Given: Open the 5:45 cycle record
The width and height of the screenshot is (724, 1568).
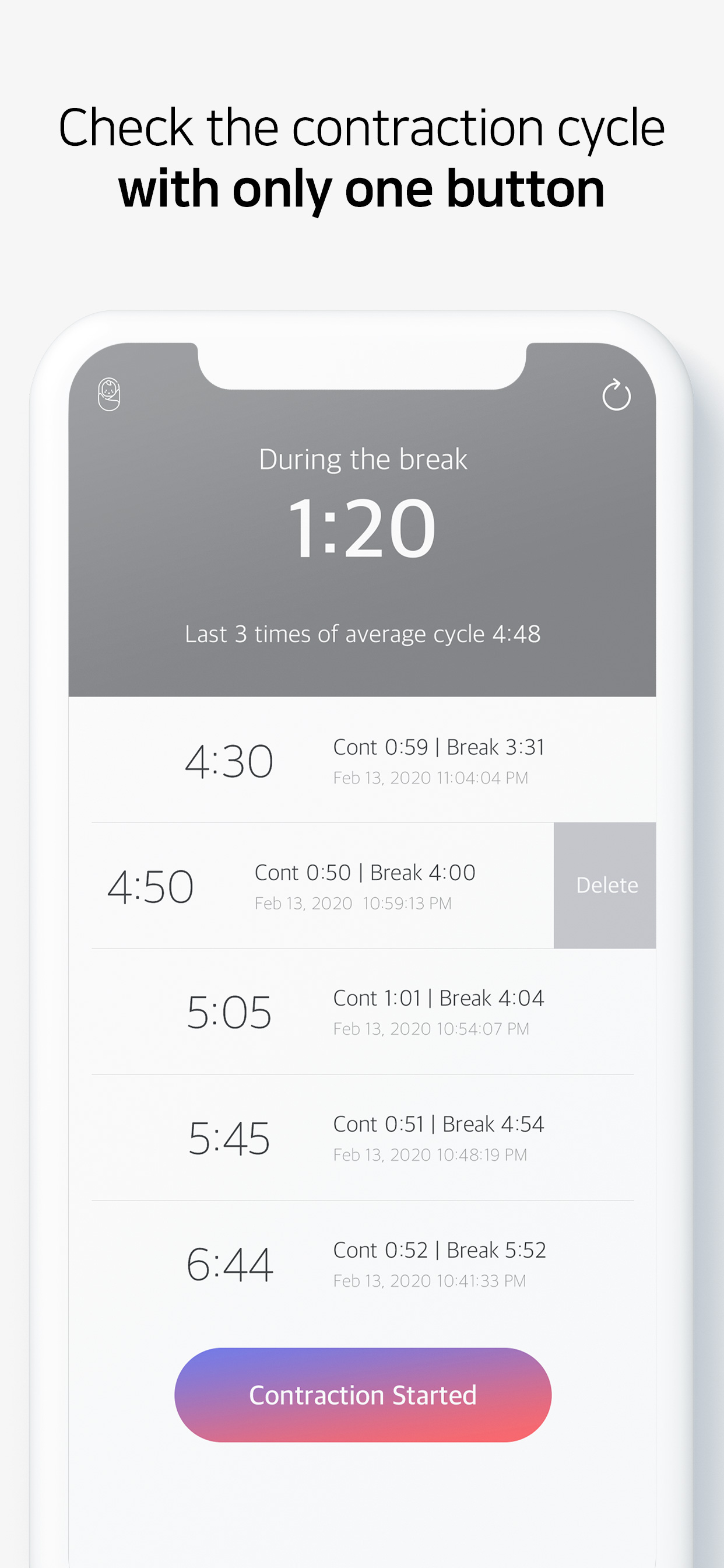Looking at the screenshot, I should tap(229, 1137).
